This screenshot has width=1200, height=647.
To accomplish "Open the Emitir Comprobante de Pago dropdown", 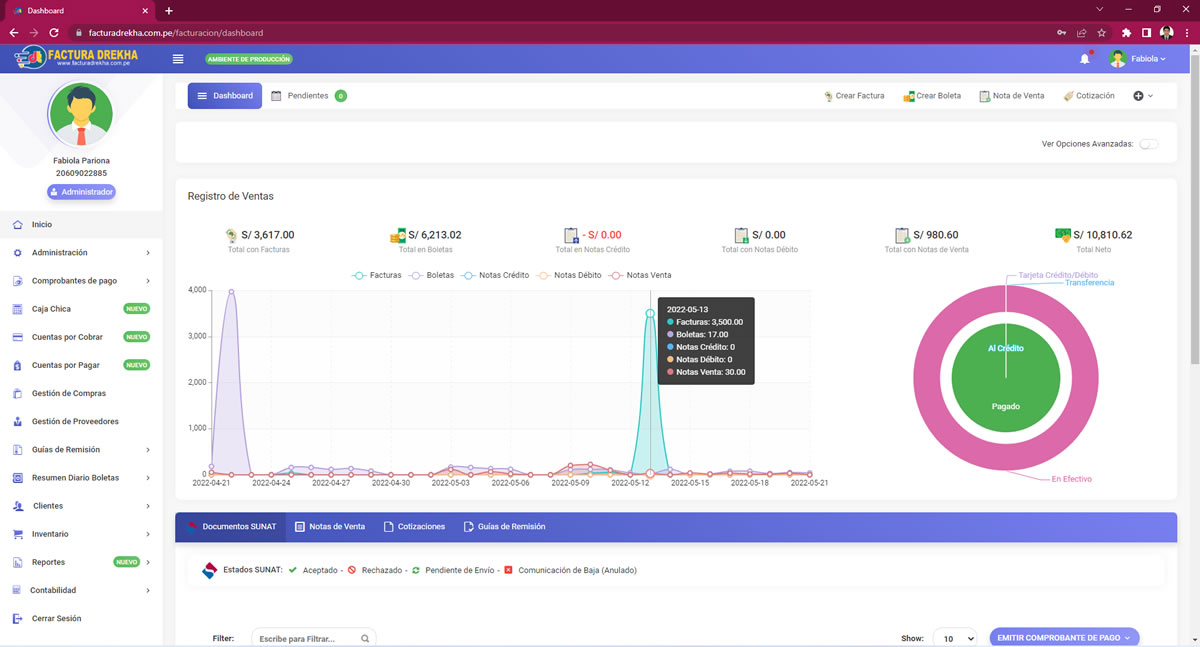I will [x=1064, y=638].
